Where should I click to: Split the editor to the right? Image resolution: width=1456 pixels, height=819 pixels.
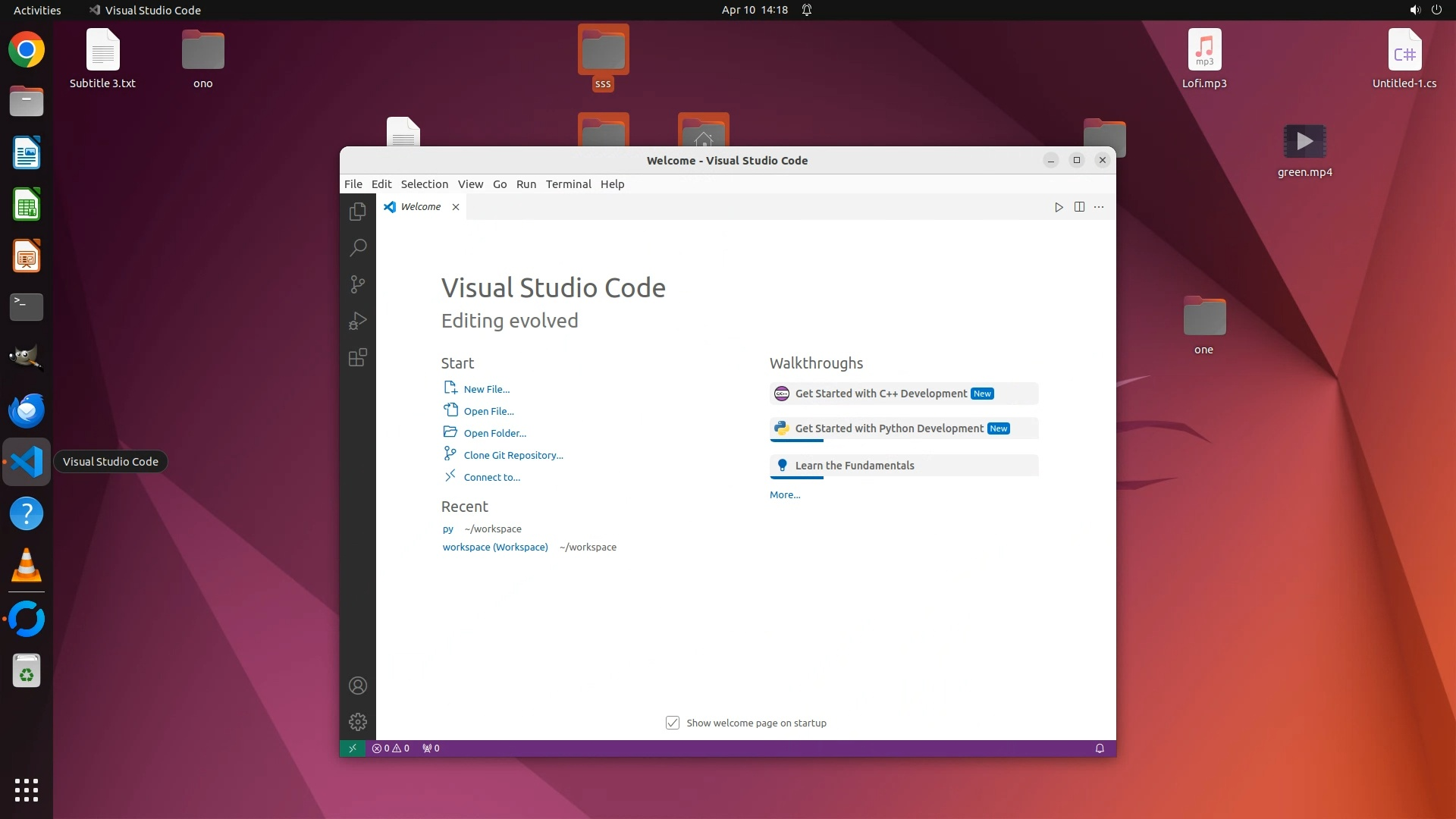[1079, 207]
